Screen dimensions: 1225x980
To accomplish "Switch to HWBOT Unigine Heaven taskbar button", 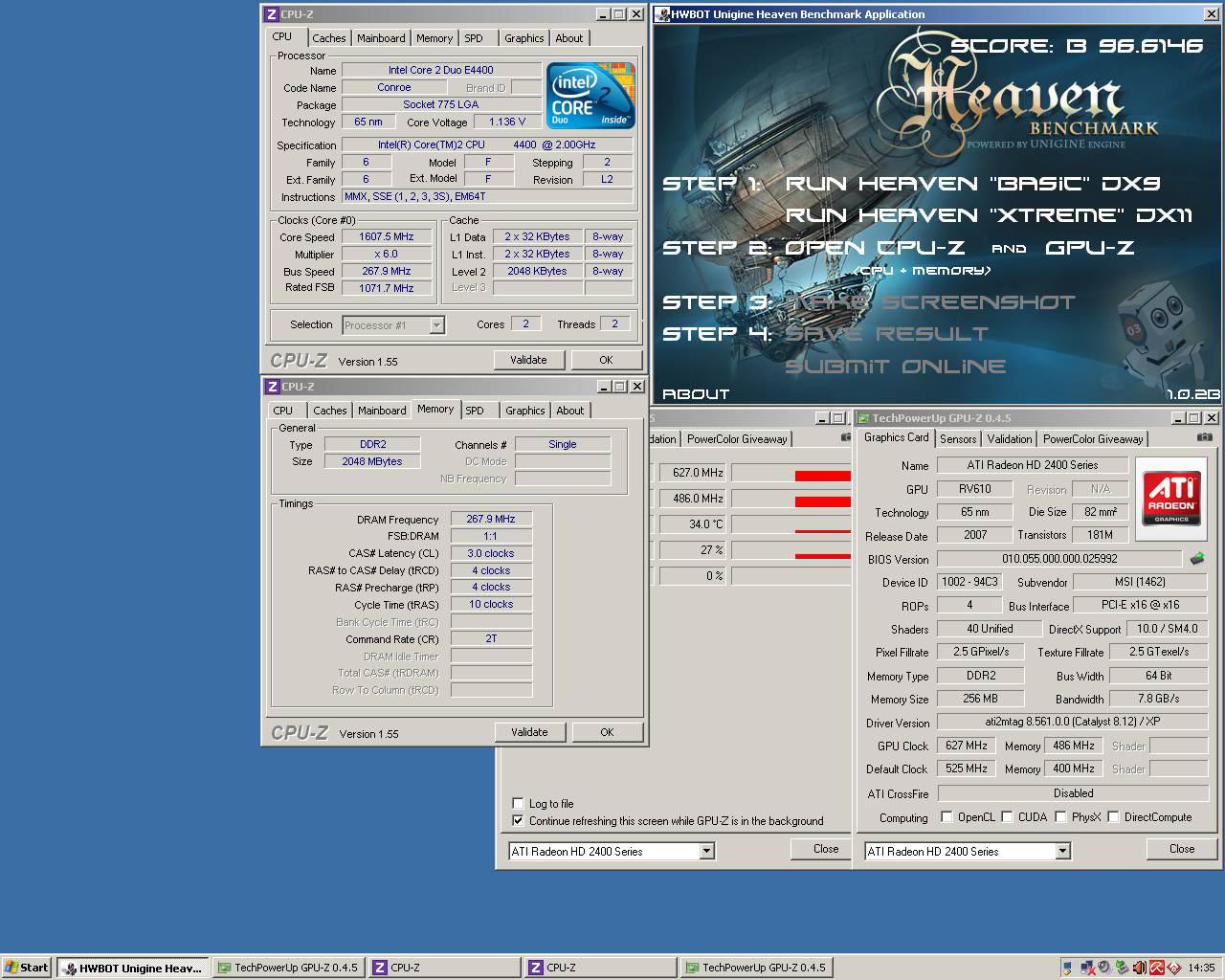I will point(132,968).
